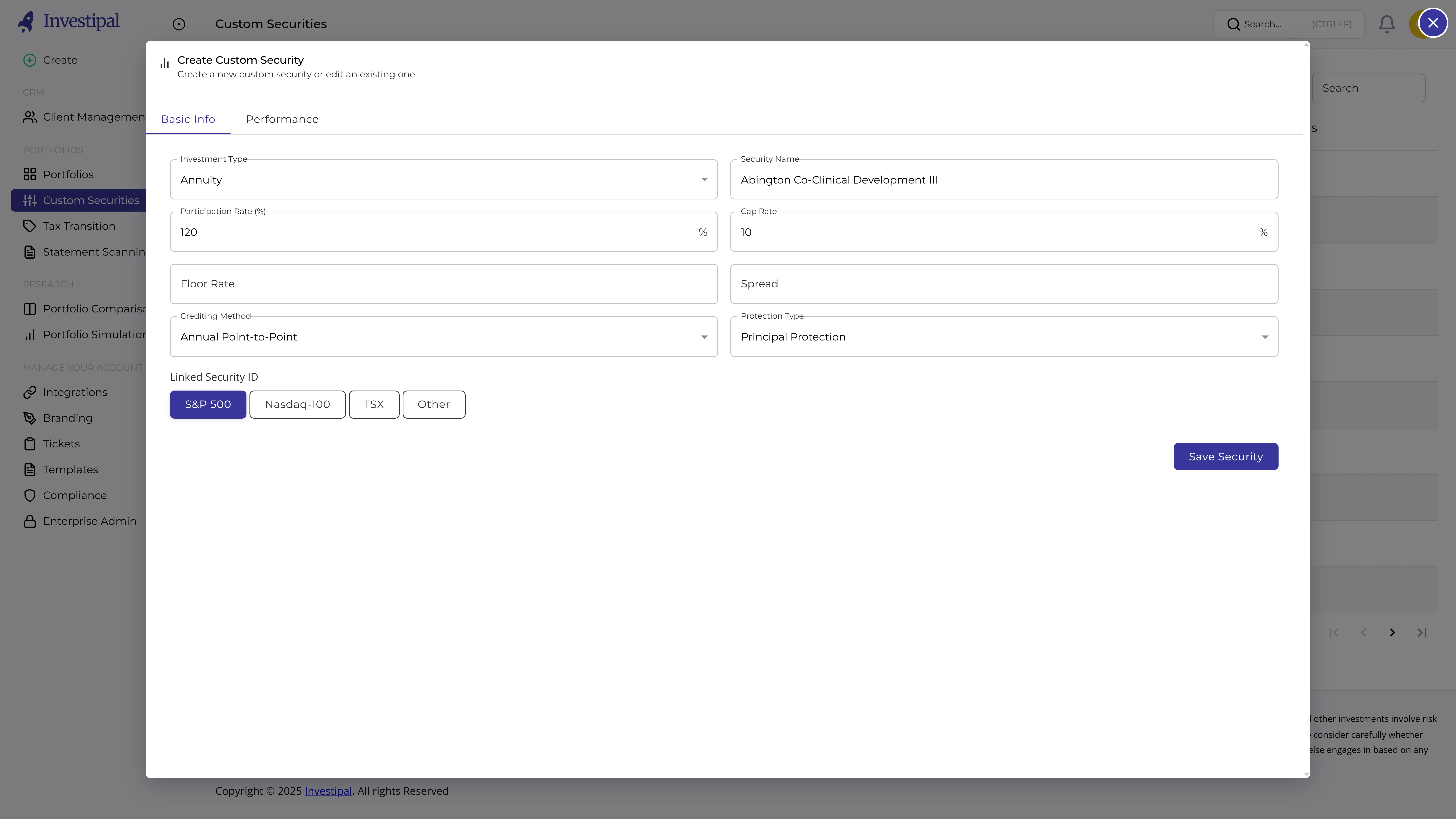Click the Templates file icon
1456x819 pixels.
click(x=30, y=470)
